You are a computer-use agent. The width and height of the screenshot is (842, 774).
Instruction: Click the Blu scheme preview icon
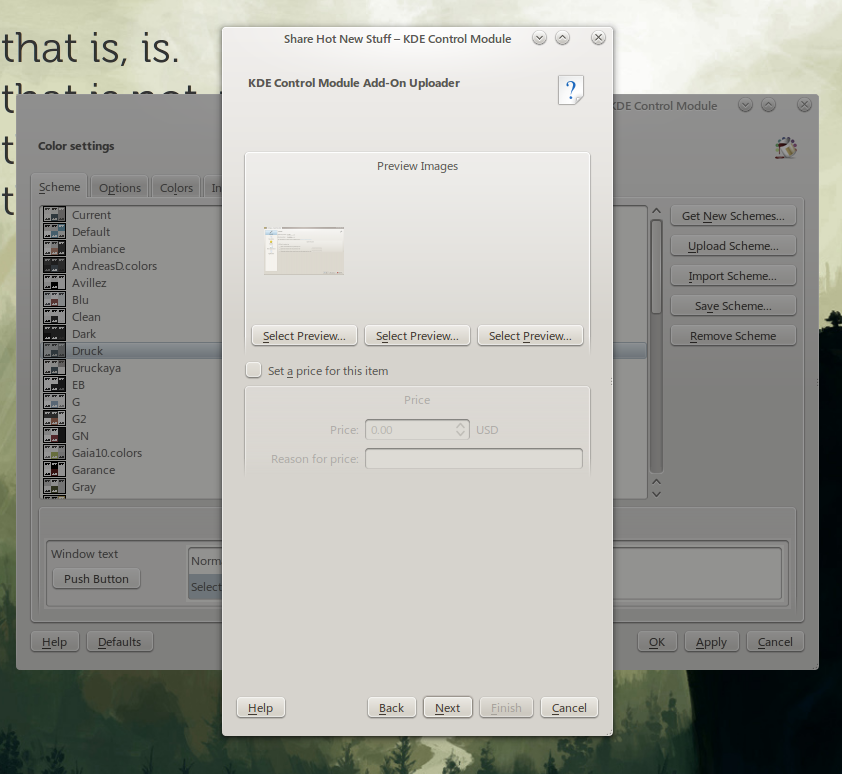point(54,300)
